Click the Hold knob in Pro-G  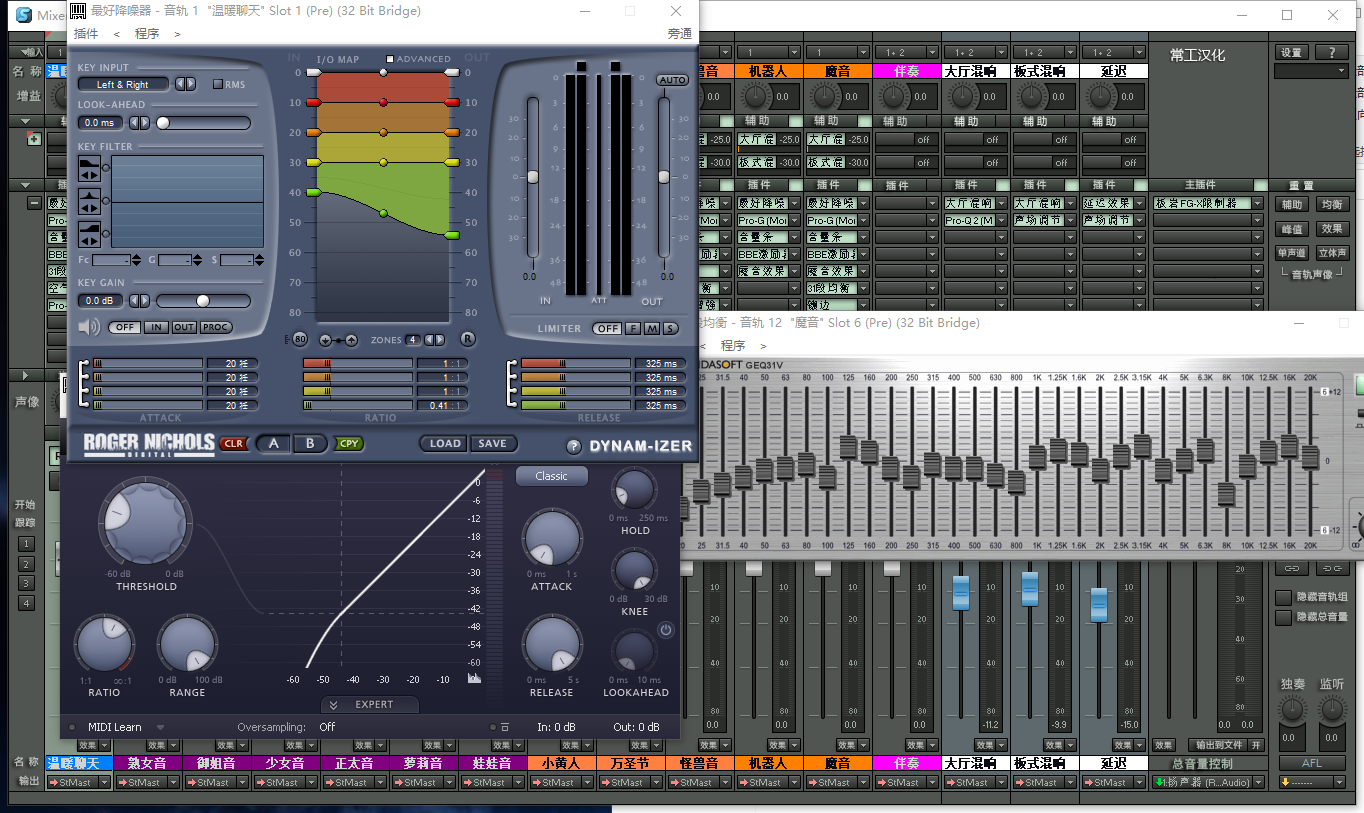(634, 490)
